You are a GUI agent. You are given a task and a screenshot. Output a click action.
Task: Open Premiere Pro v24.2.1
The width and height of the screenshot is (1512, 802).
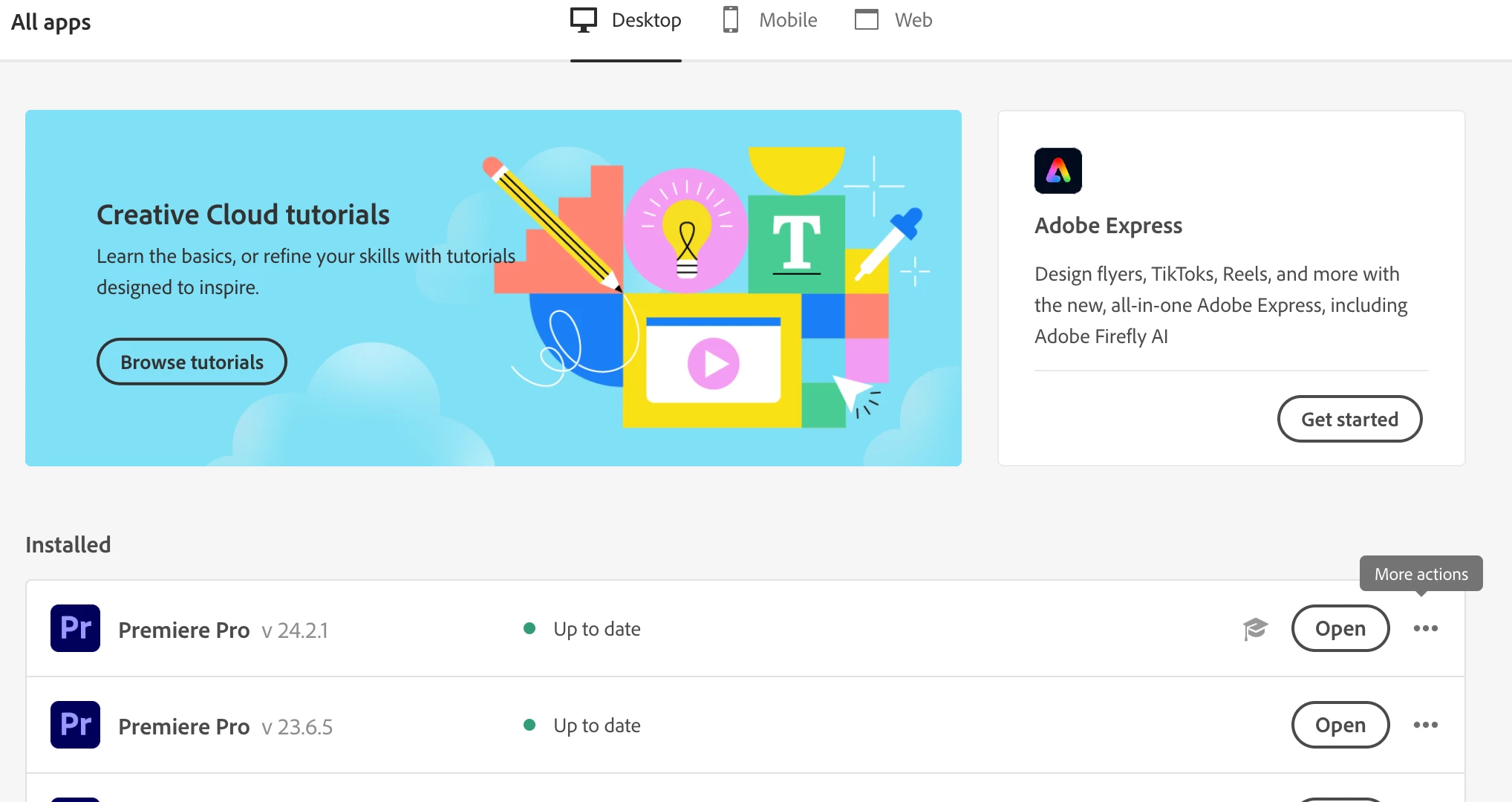point(1340,628)
